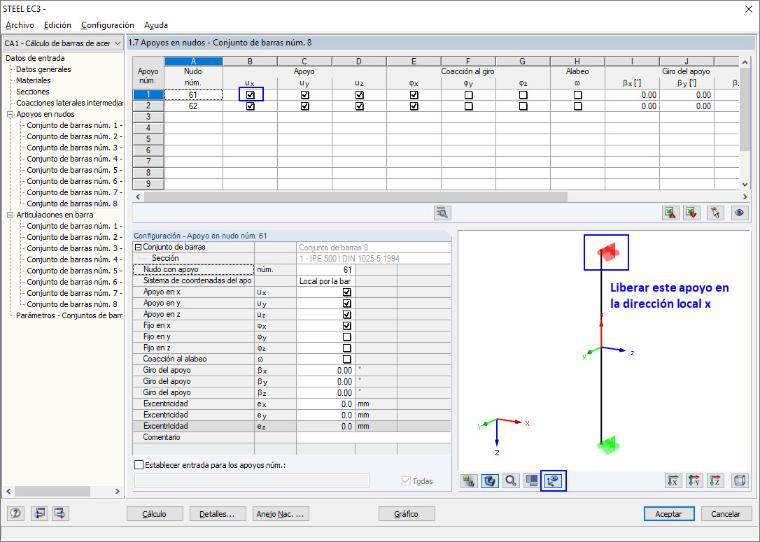Select 'Datos generales' in navigator
Viewport: 760px width, 542px height.
[x=44, y=69]
